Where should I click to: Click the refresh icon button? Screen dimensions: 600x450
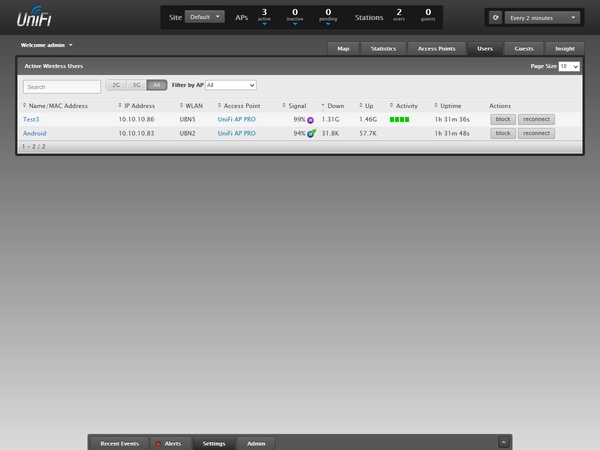[x=495, y=18]
